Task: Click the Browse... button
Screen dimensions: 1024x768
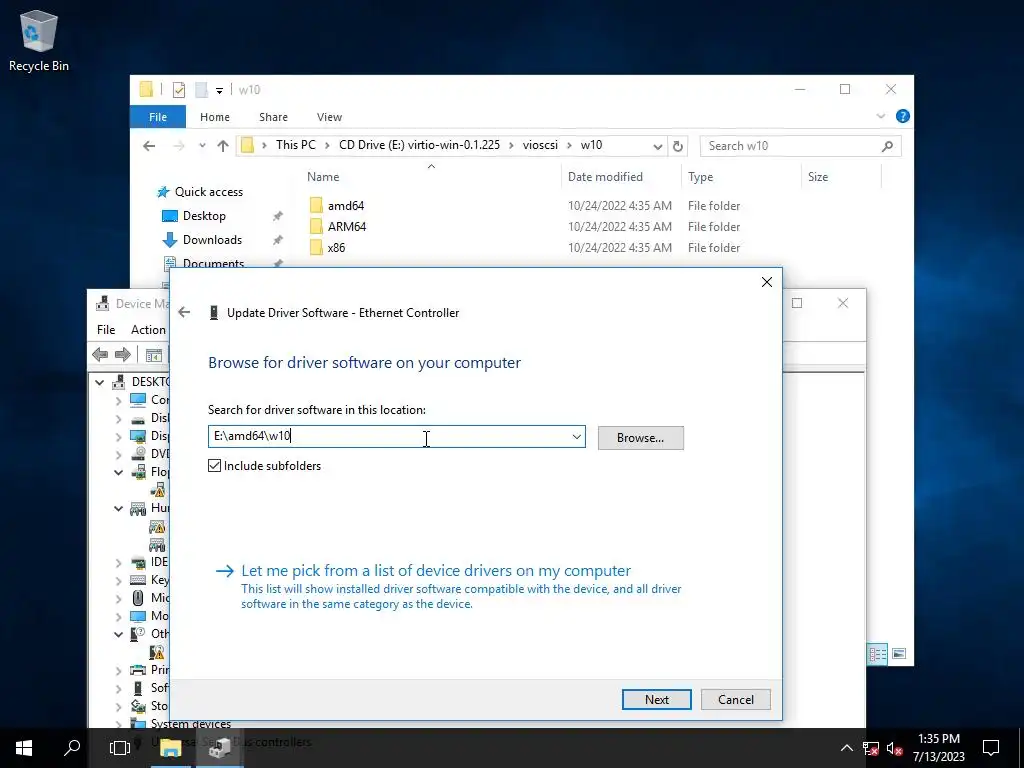Action: [641, 438]
